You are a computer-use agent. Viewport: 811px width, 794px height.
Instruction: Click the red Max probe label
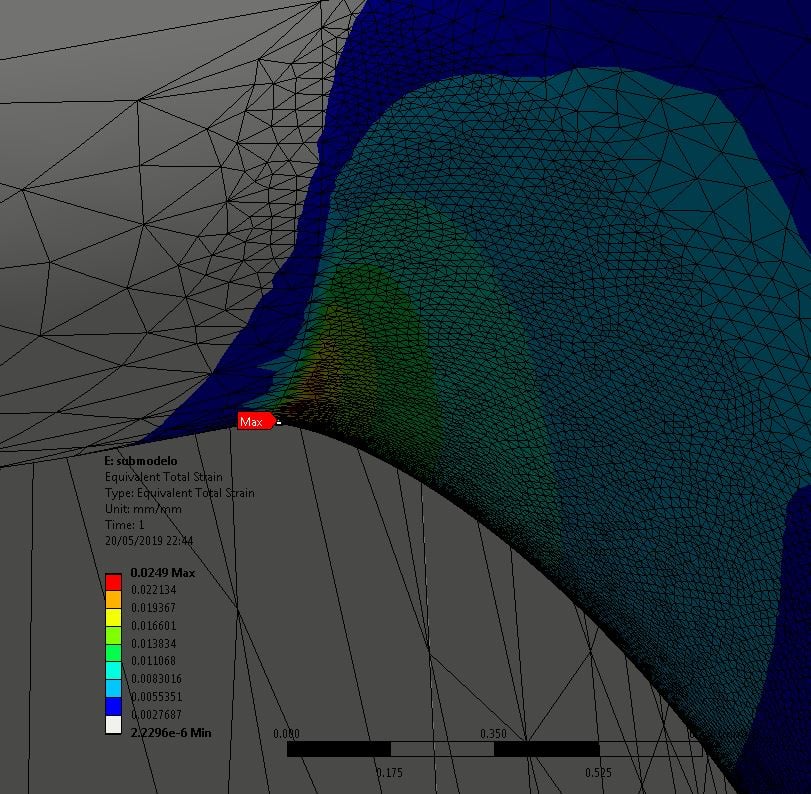coord(257,422)
